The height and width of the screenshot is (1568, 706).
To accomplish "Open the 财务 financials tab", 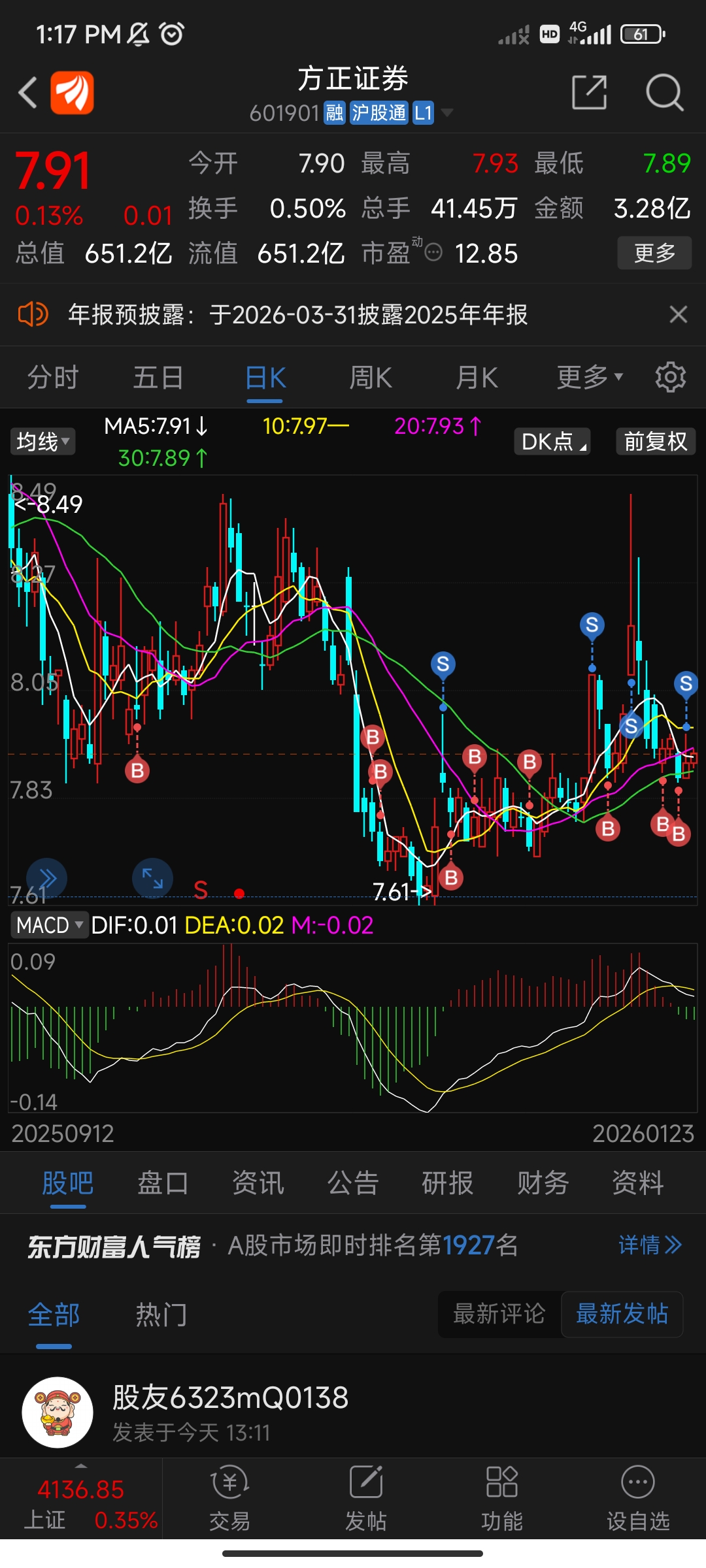I will (x=543, y=1183).
